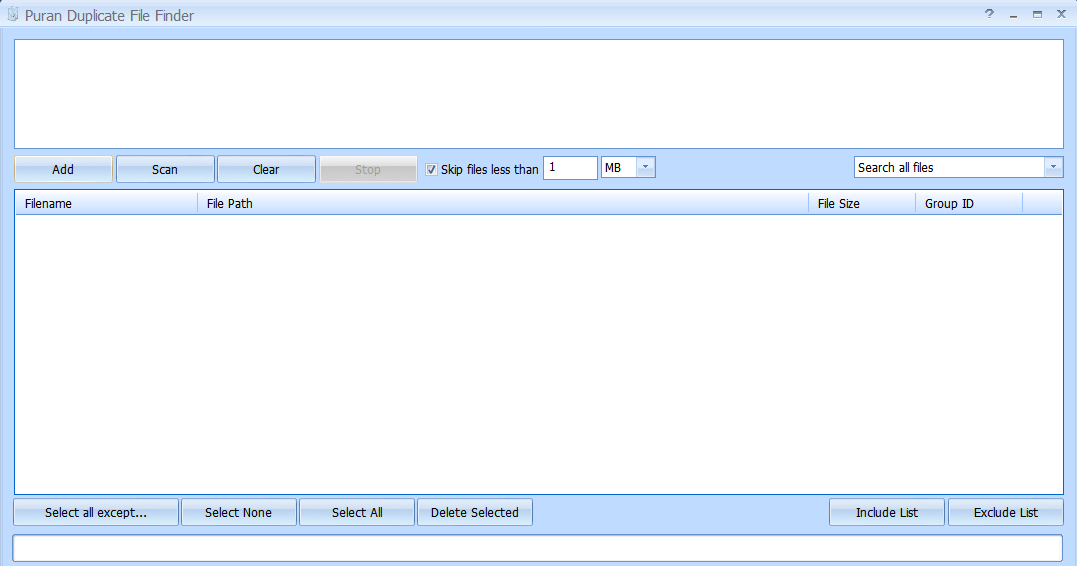Sort results by File Size column header
The height and width of the screenshot is (566, 1077).
point(862,203)
